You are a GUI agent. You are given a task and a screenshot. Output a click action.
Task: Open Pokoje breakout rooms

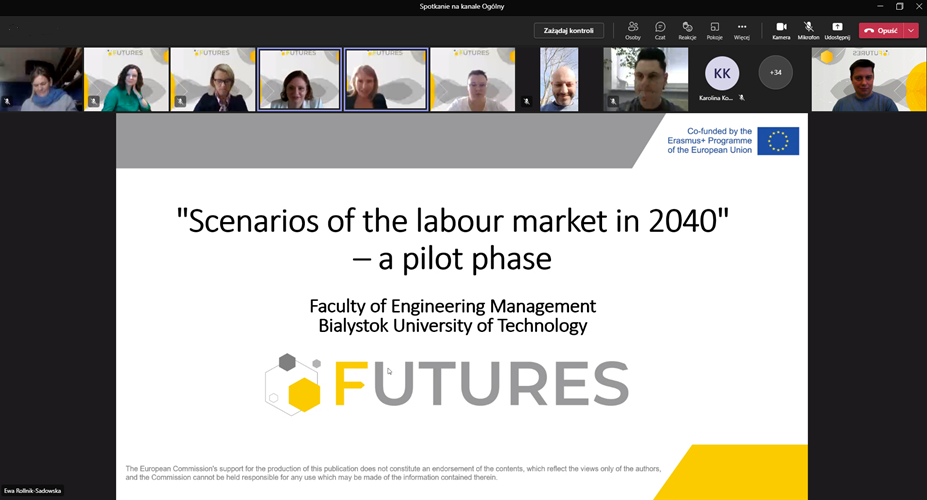714,30
